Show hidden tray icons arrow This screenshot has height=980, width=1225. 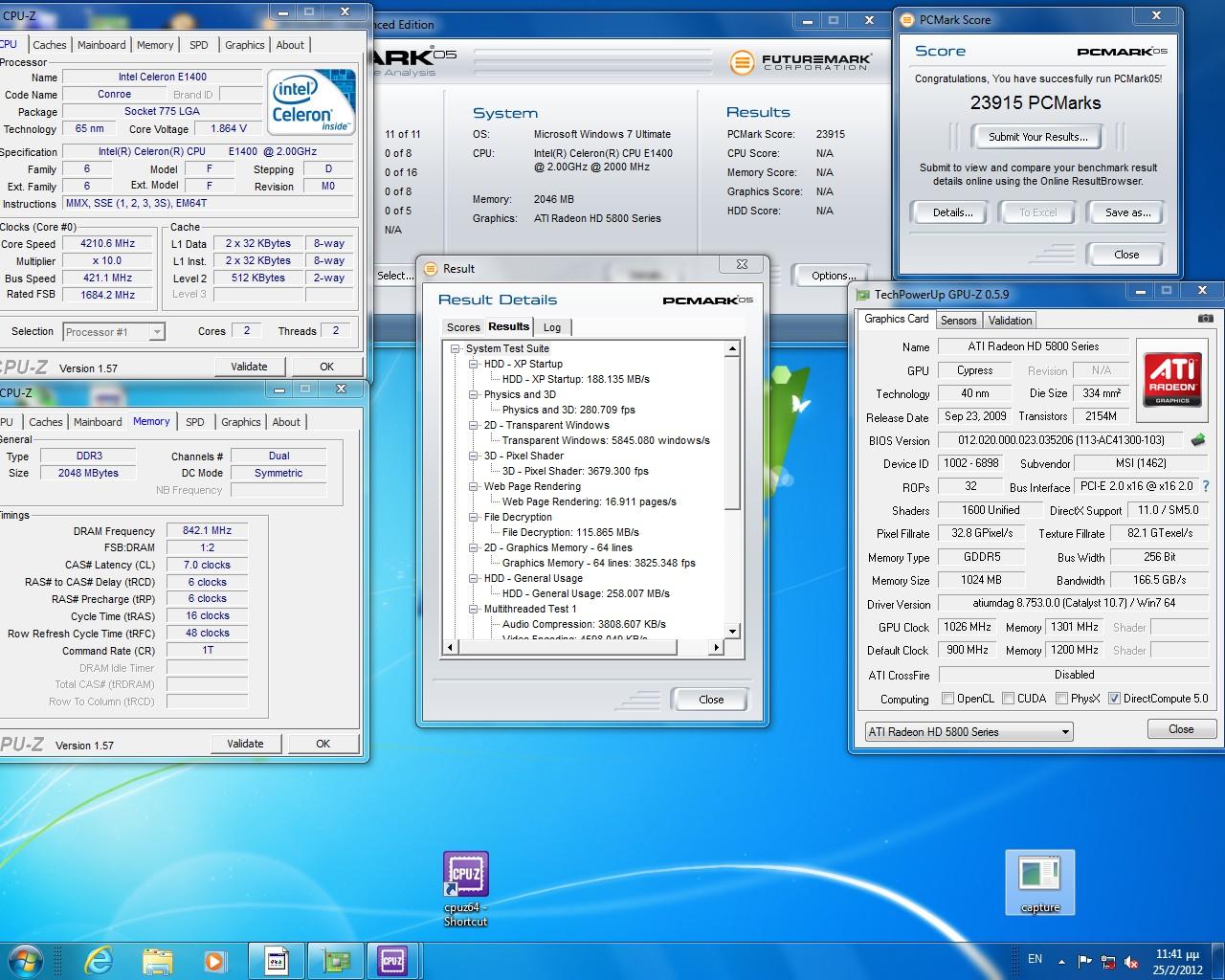click(x=1061, y=961)
